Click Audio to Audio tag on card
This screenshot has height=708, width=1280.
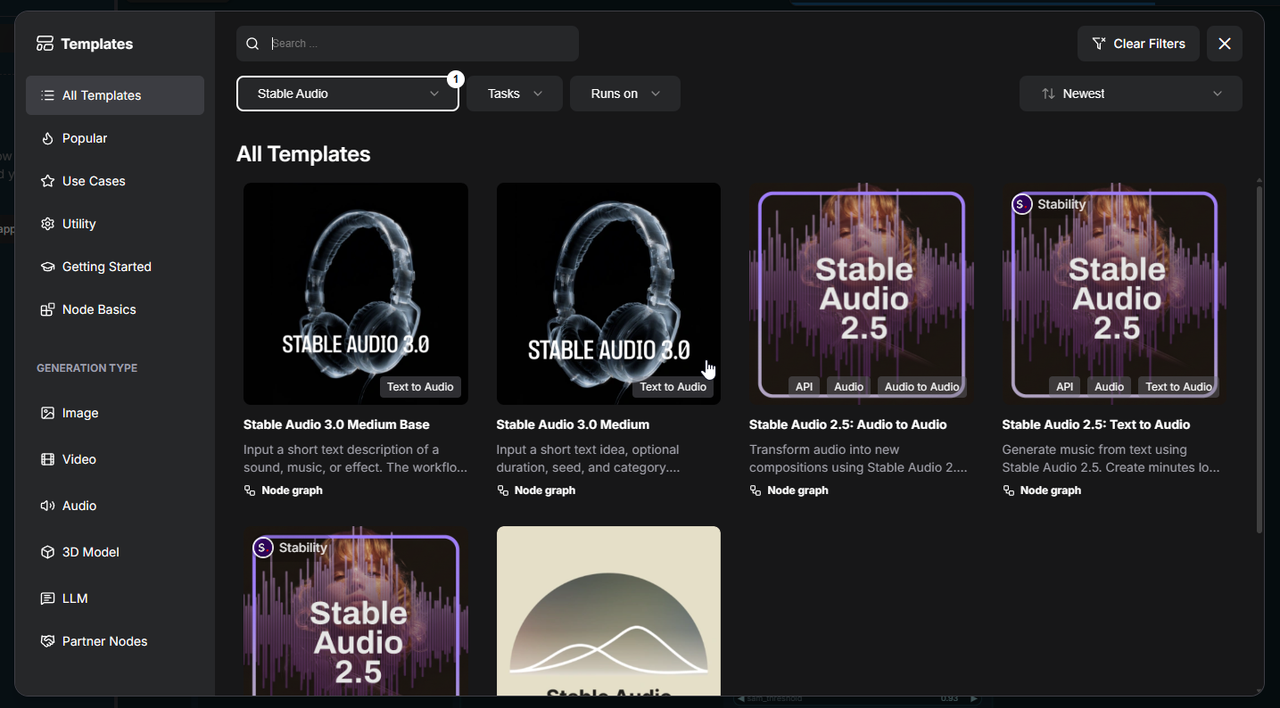(921, 387)
